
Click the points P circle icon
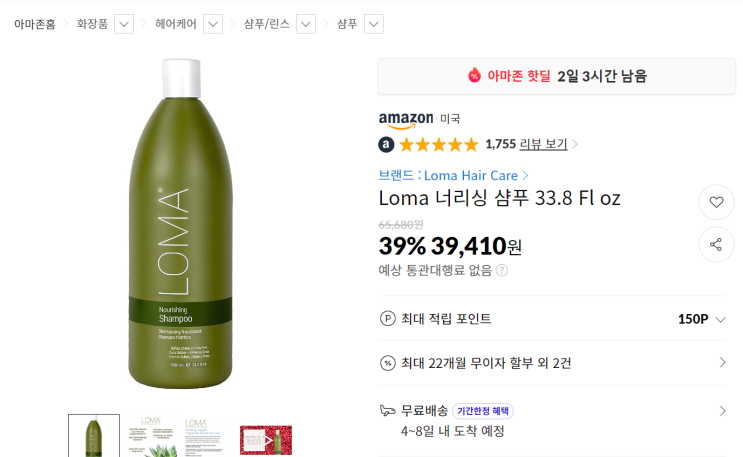pyautogui.click(x=388, y=319)
